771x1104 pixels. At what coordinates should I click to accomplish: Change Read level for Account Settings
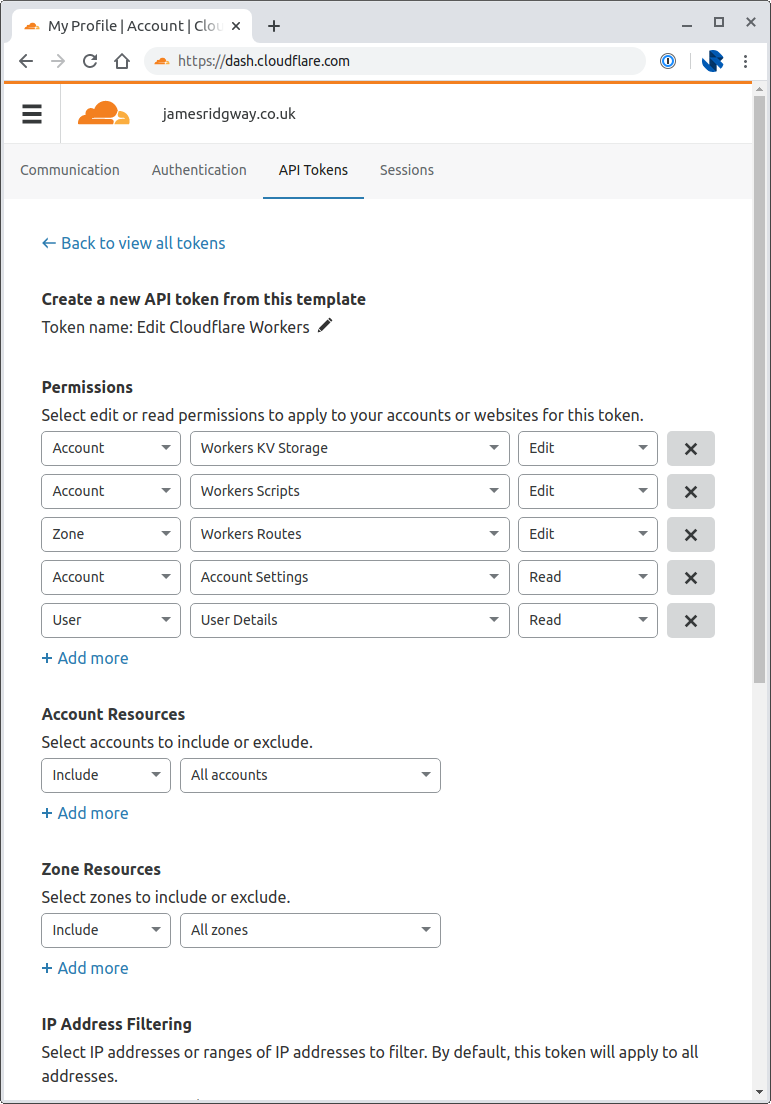pyautogui.click(x=588, y=577)
